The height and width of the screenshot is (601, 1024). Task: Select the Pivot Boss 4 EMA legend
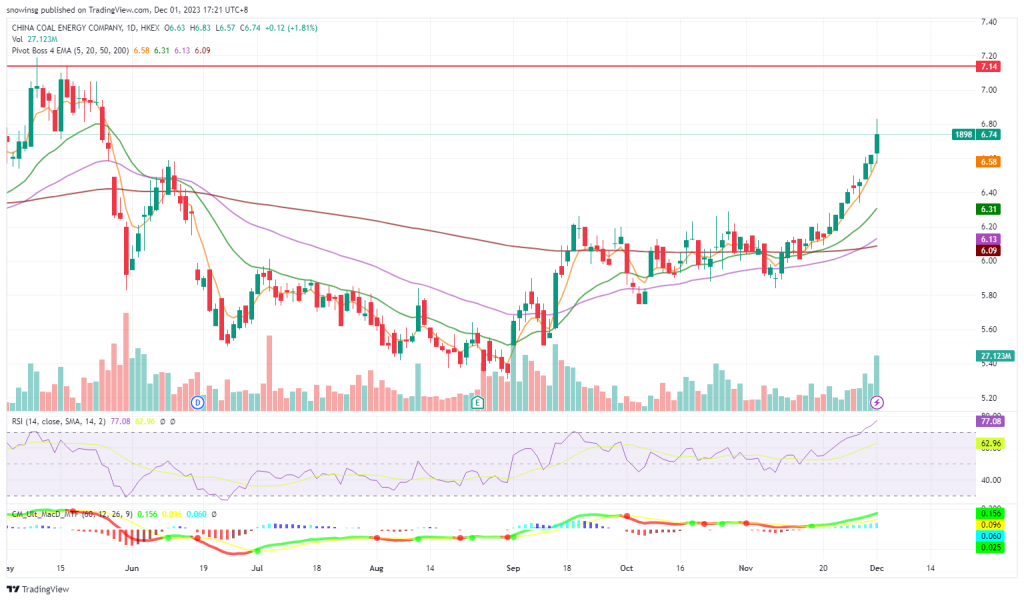tap(70, 50)
